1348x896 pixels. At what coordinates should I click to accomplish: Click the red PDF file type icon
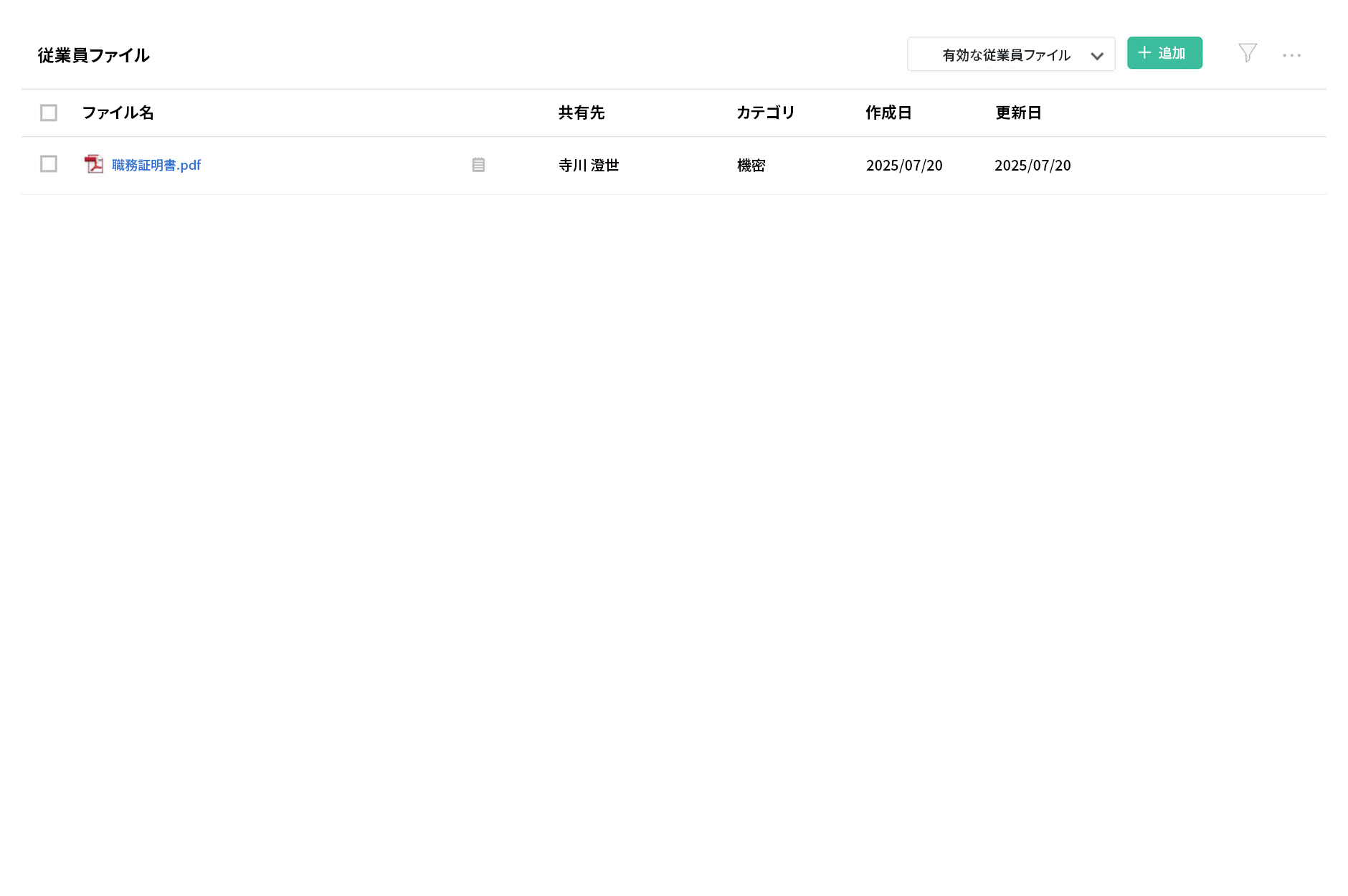coord(94,164)
